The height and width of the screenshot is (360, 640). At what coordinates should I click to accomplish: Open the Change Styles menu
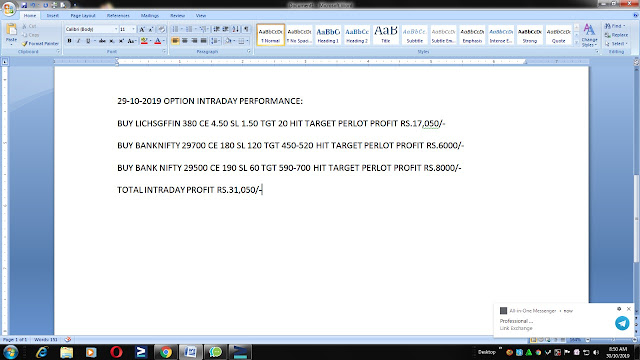tap(589, 35)
